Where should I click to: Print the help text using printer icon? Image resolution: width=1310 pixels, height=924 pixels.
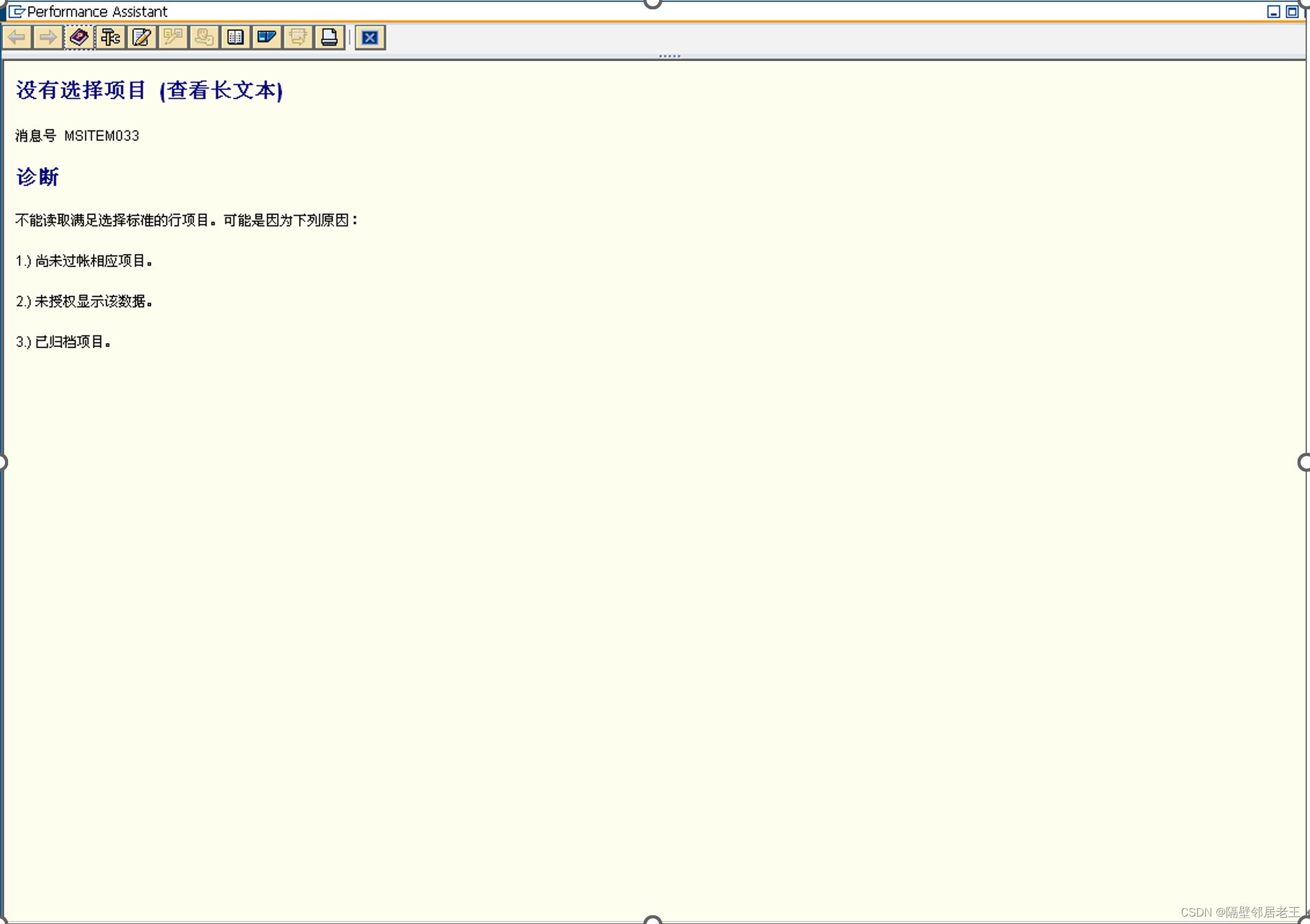329,37
